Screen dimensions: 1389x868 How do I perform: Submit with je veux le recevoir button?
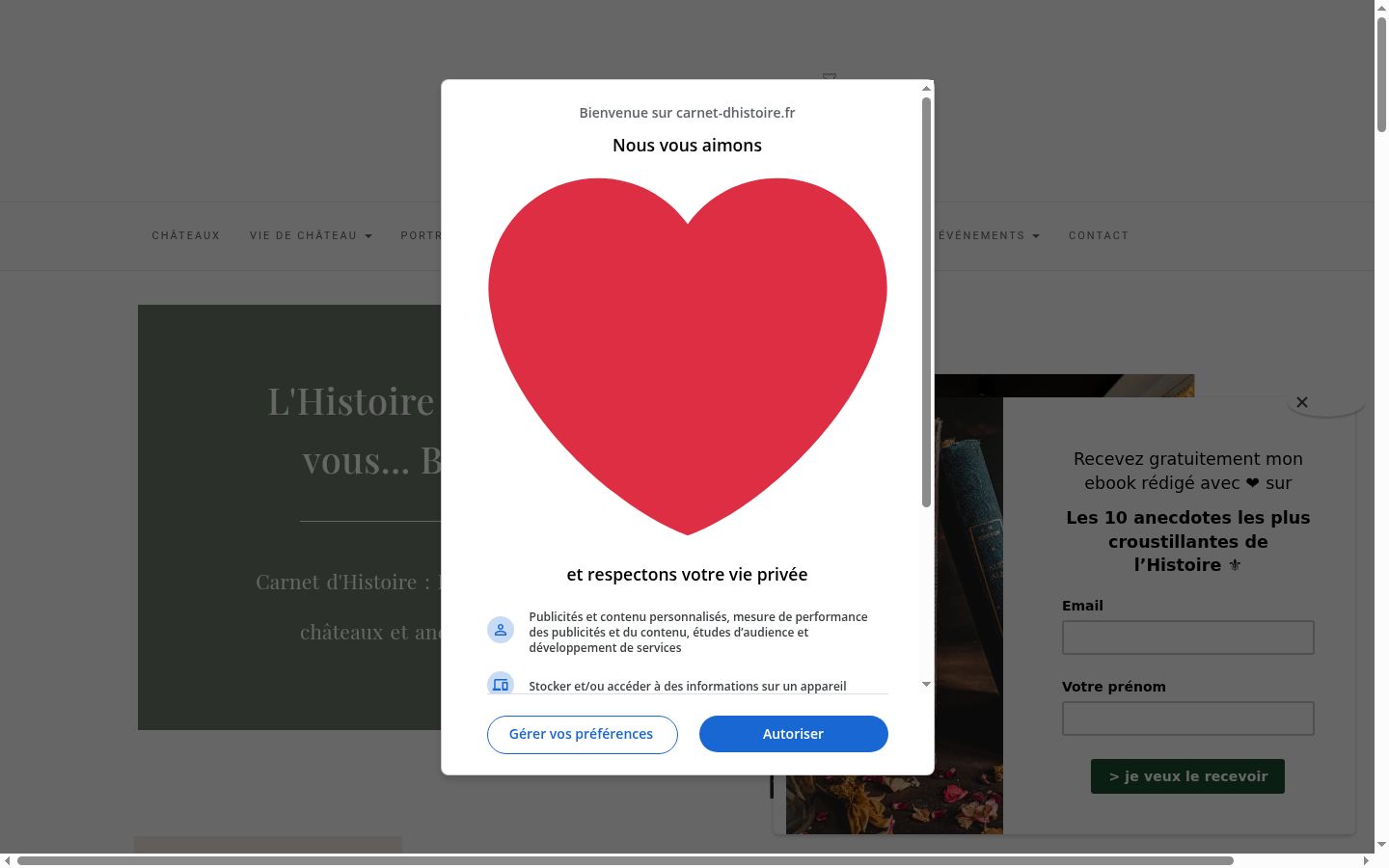pyautogui.click(x=1187, y=776)
